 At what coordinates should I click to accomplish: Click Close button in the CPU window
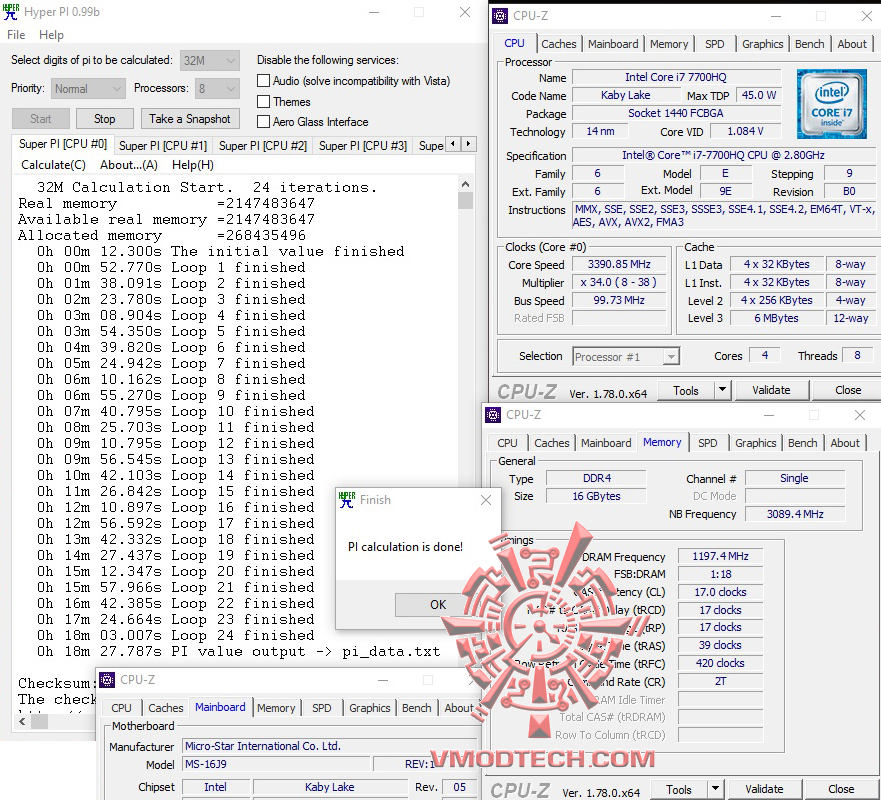(x=847, y=390)
